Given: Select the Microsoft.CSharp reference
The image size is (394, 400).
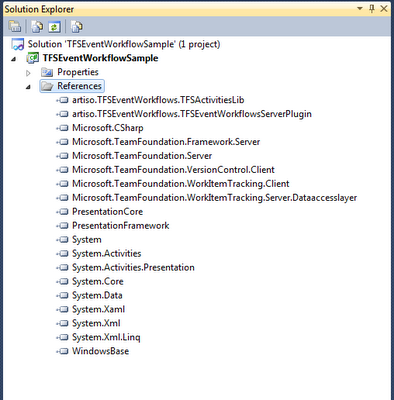Looking at the screenshot, I should tap(108, 128).
